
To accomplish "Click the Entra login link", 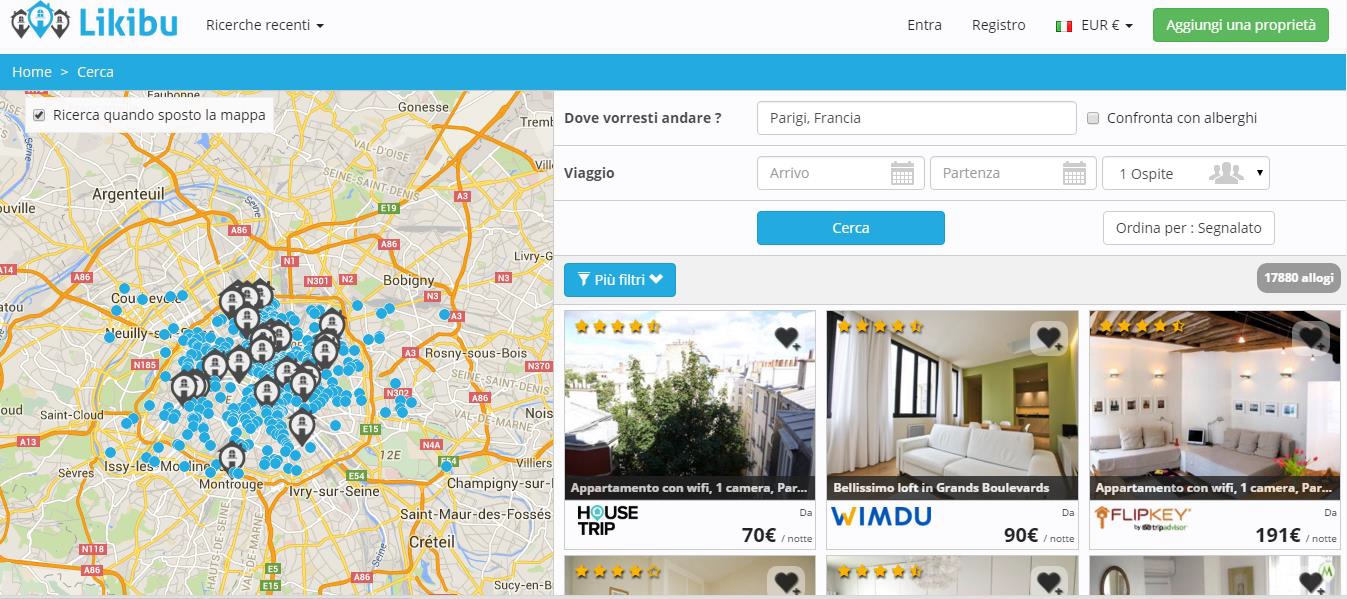I will [924, 25].
